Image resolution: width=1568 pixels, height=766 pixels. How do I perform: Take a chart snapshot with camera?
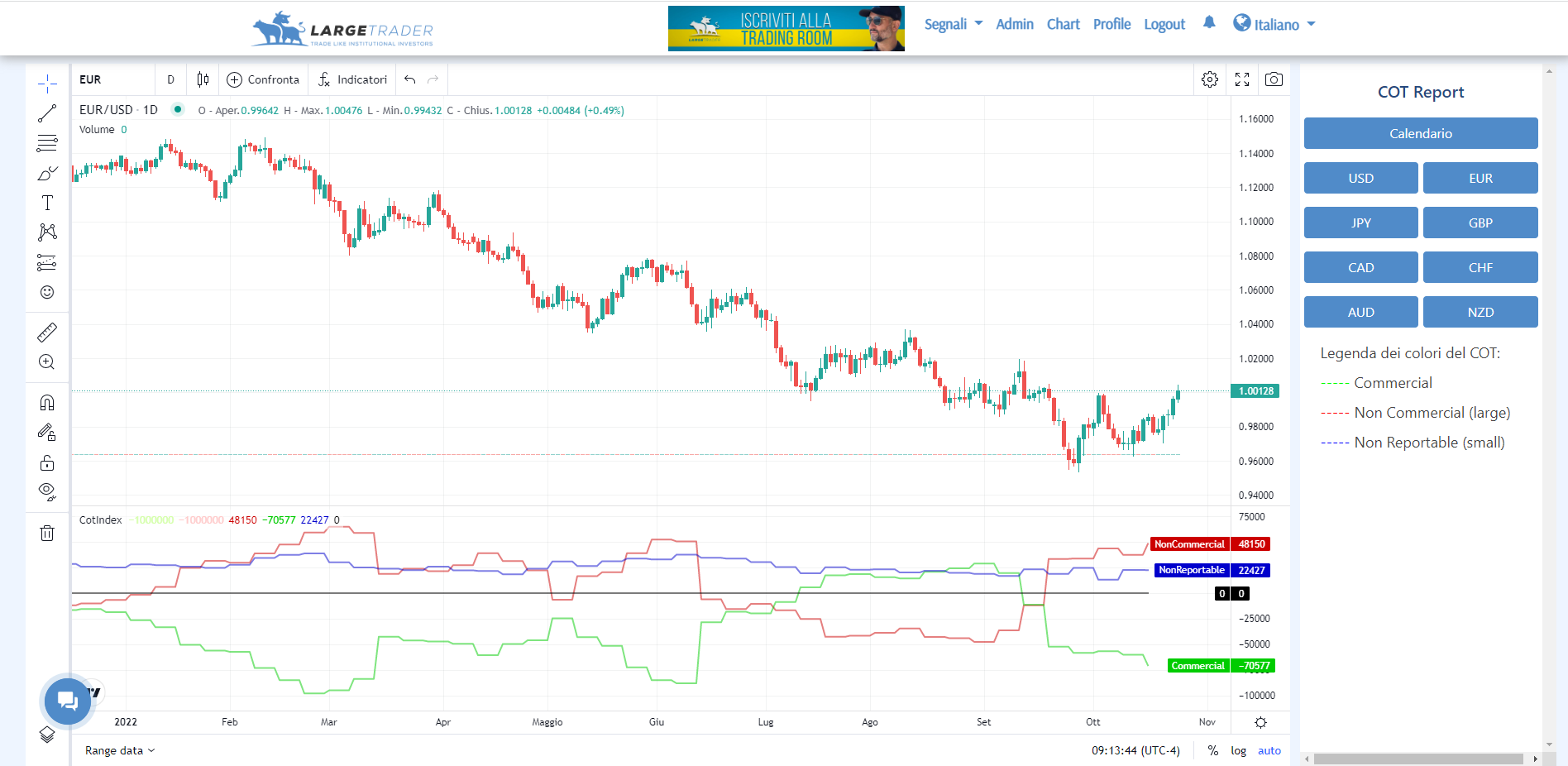1274,79
